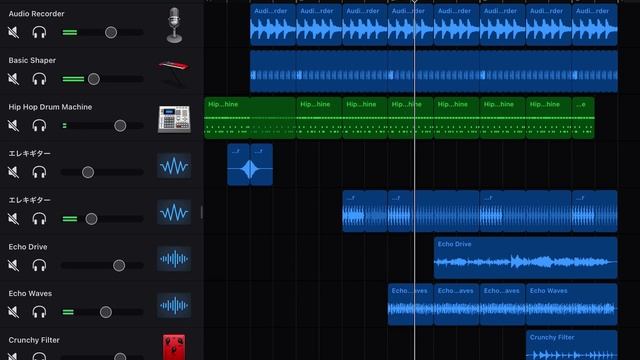The height and width of the screenshot is (360, 640).
Task: Select the Hip Hop Drum Machine track name
Action: pyautogui.click(x=50, y=107)
